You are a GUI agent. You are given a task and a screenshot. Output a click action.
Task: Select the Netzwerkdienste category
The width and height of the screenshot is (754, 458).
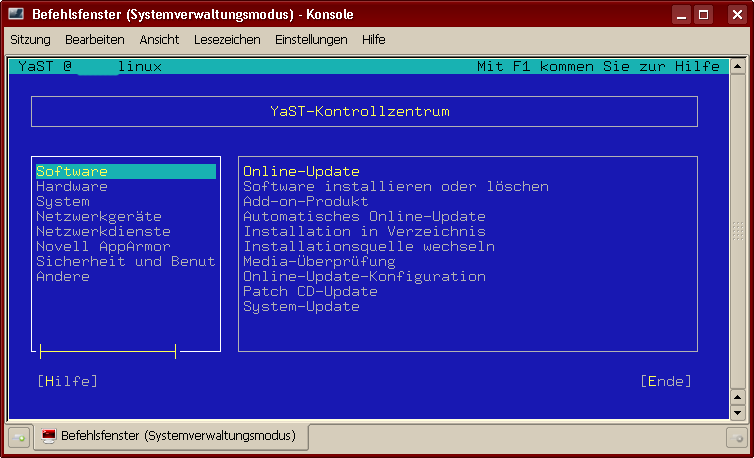point(103,231)
